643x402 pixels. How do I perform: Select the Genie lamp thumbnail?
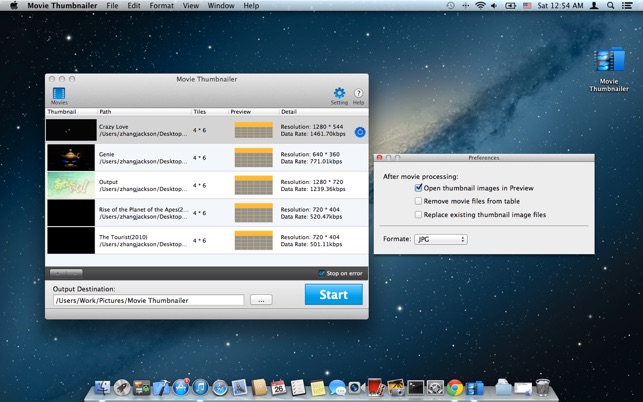click(71, 158)
